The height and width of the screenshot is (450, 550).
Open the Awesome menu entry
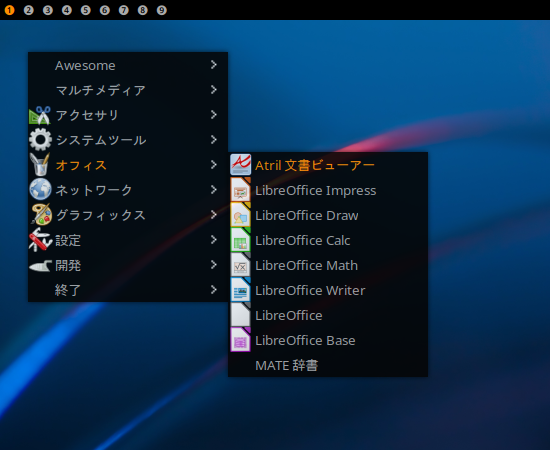pos(128,65)
